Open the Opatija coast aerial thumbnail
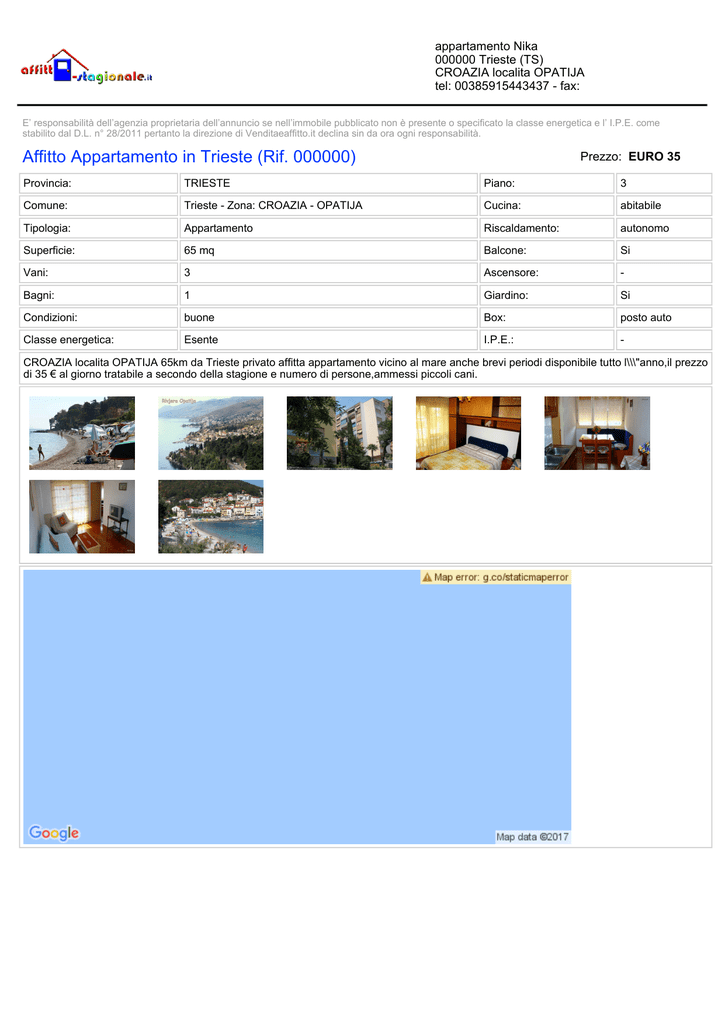Screen dimensions: 725x1024 click(x=210, y=433)
